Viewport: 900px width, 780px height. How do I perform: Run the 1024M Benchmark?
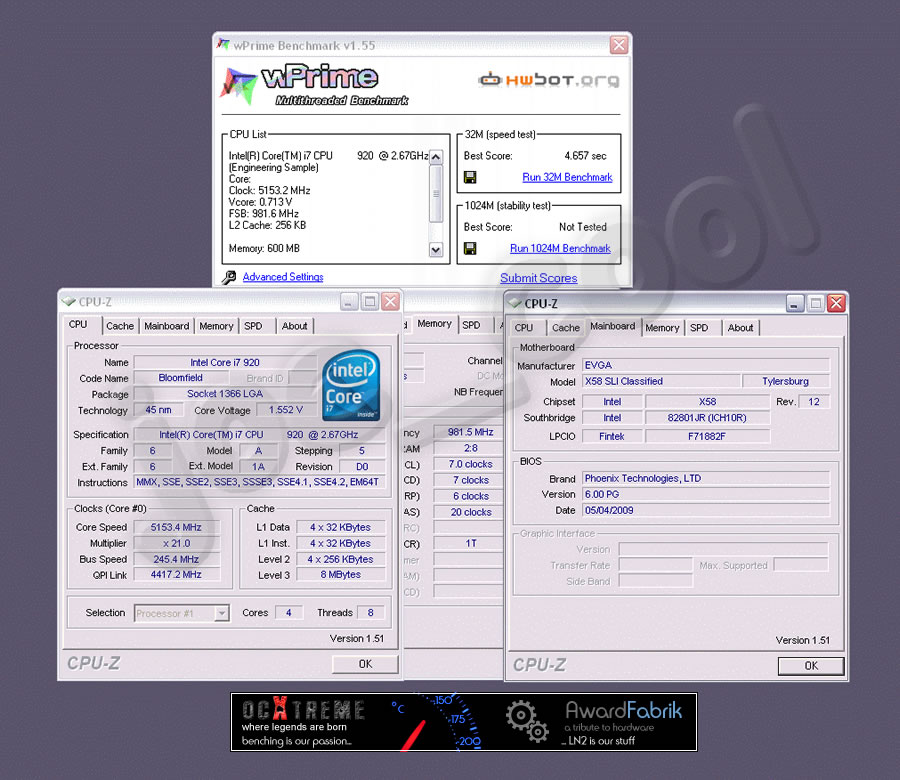tap(560, 249)
